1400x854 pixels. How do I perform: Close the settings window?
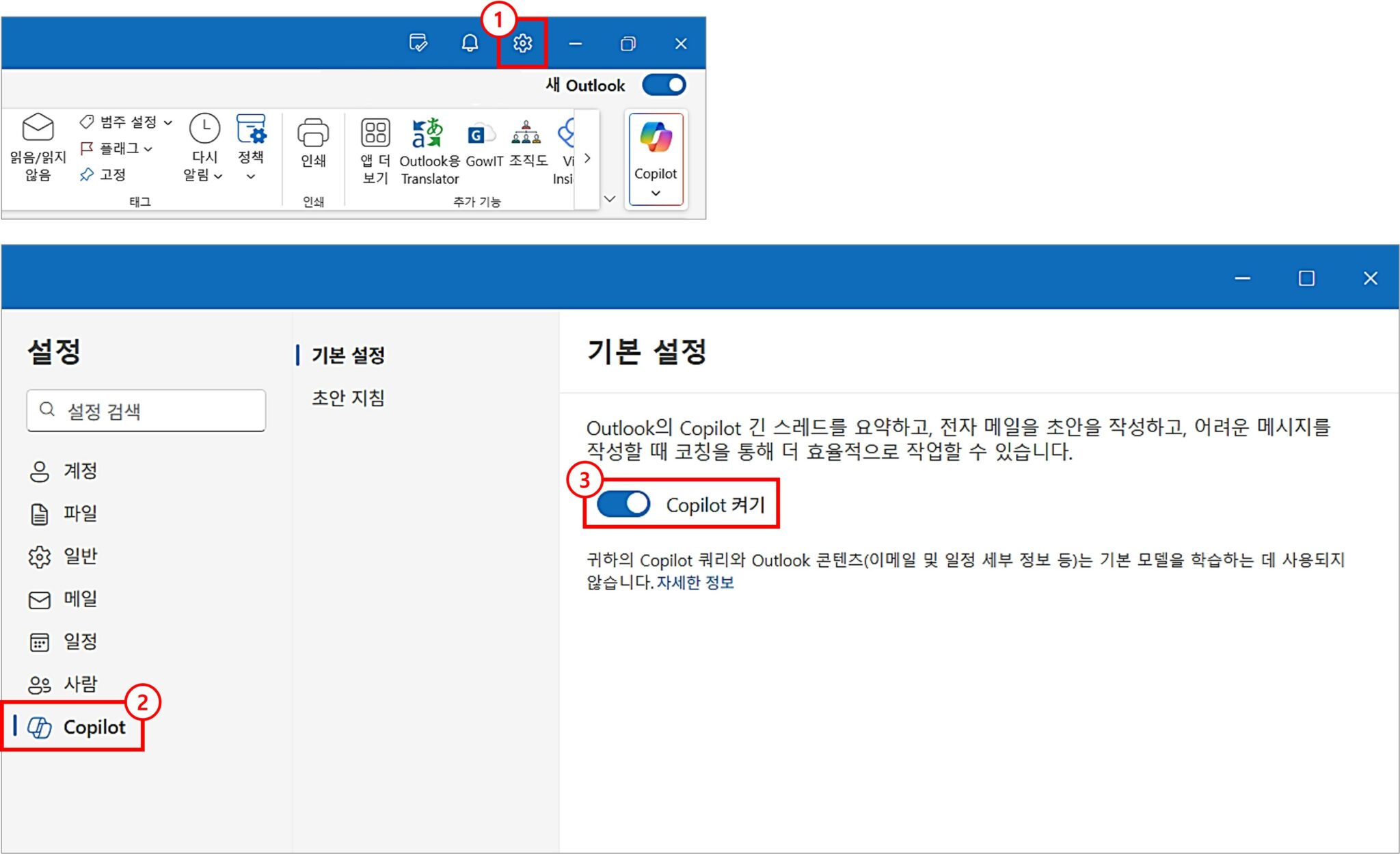click(x=1370, y=278)
